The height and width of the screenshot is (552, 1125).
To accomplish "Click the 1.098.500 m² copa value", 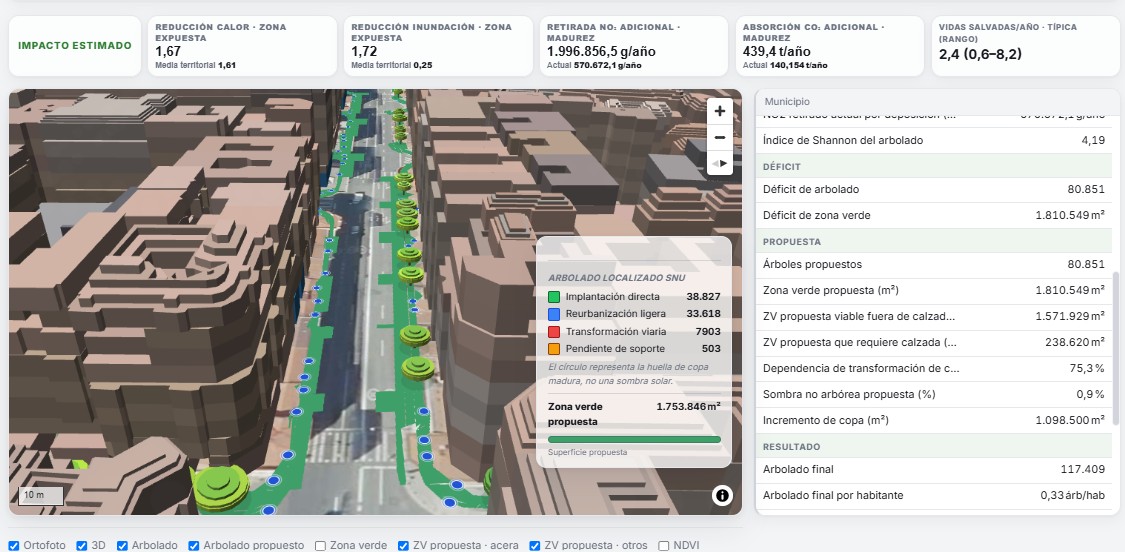I will point(1070,420).
